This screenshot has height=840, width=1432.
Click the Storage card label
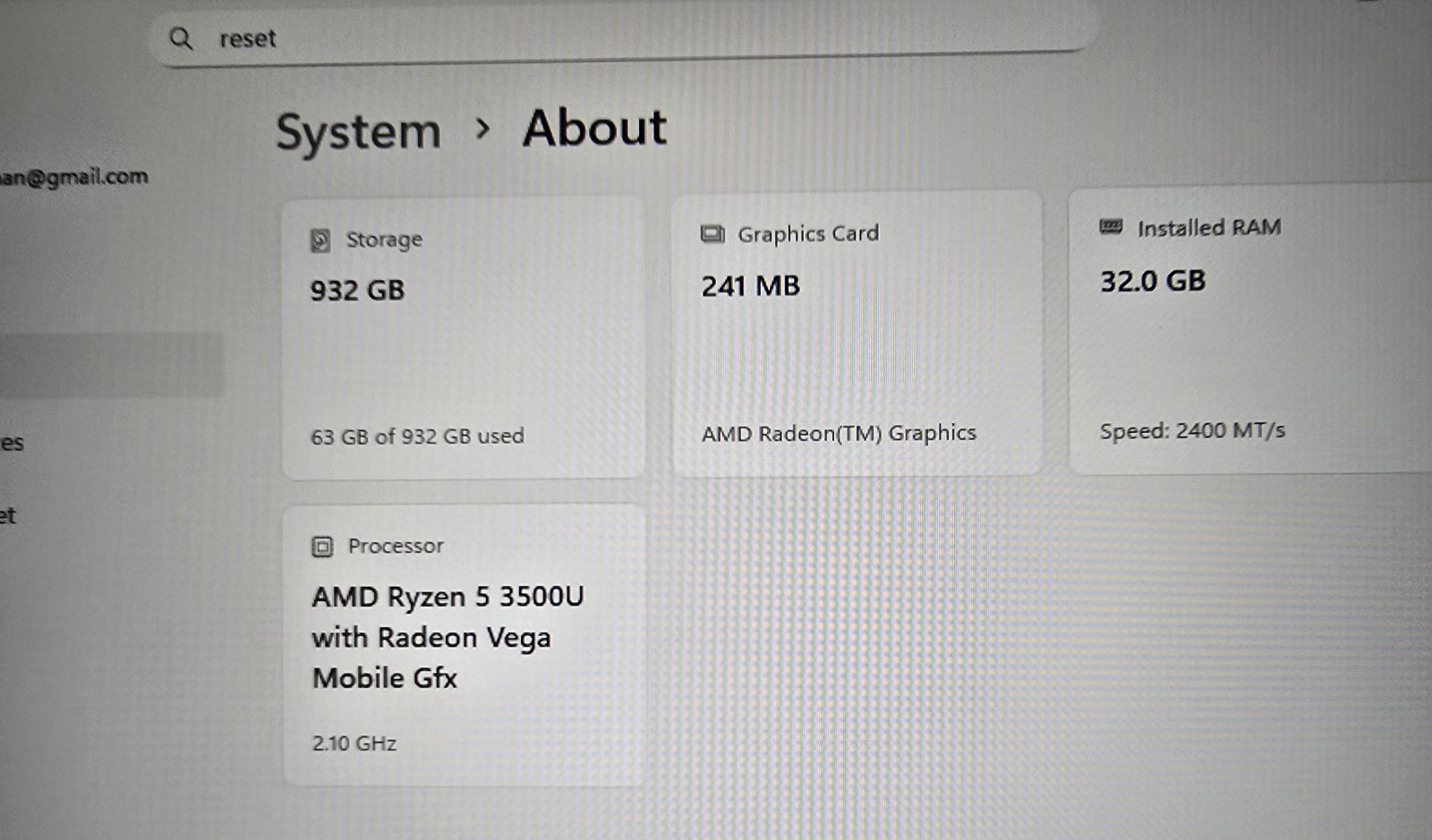coord(384,240)
